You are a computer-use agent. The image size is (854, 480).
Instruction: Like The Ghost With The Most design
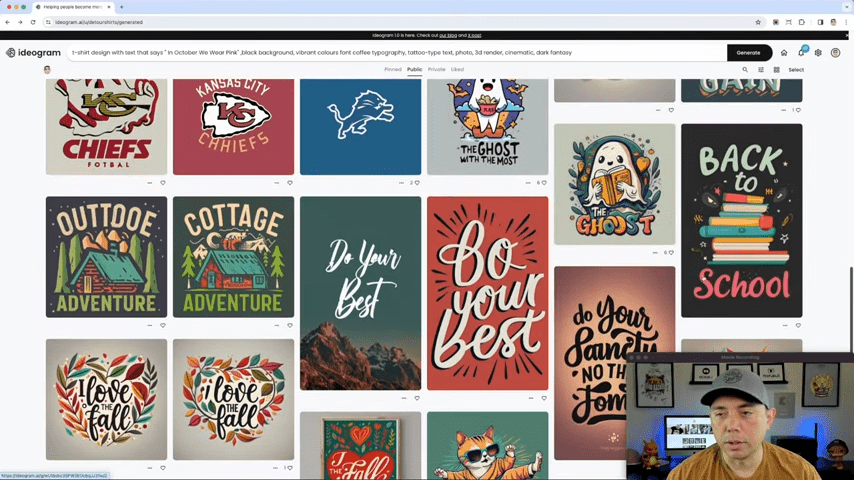coord(544,183)
